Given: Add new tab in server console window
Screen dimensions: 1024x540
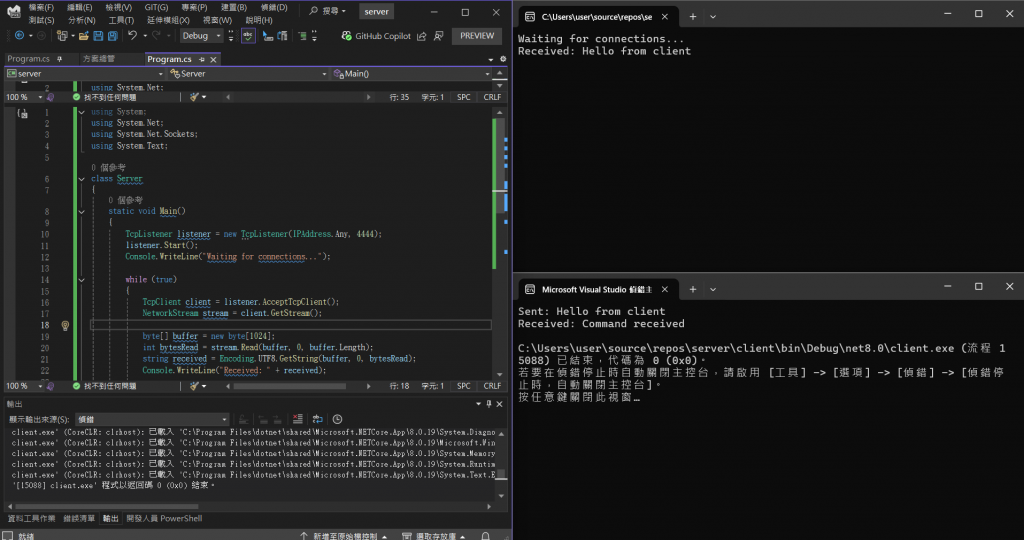Looking at the screenshot, I should [x=693, y=16].
